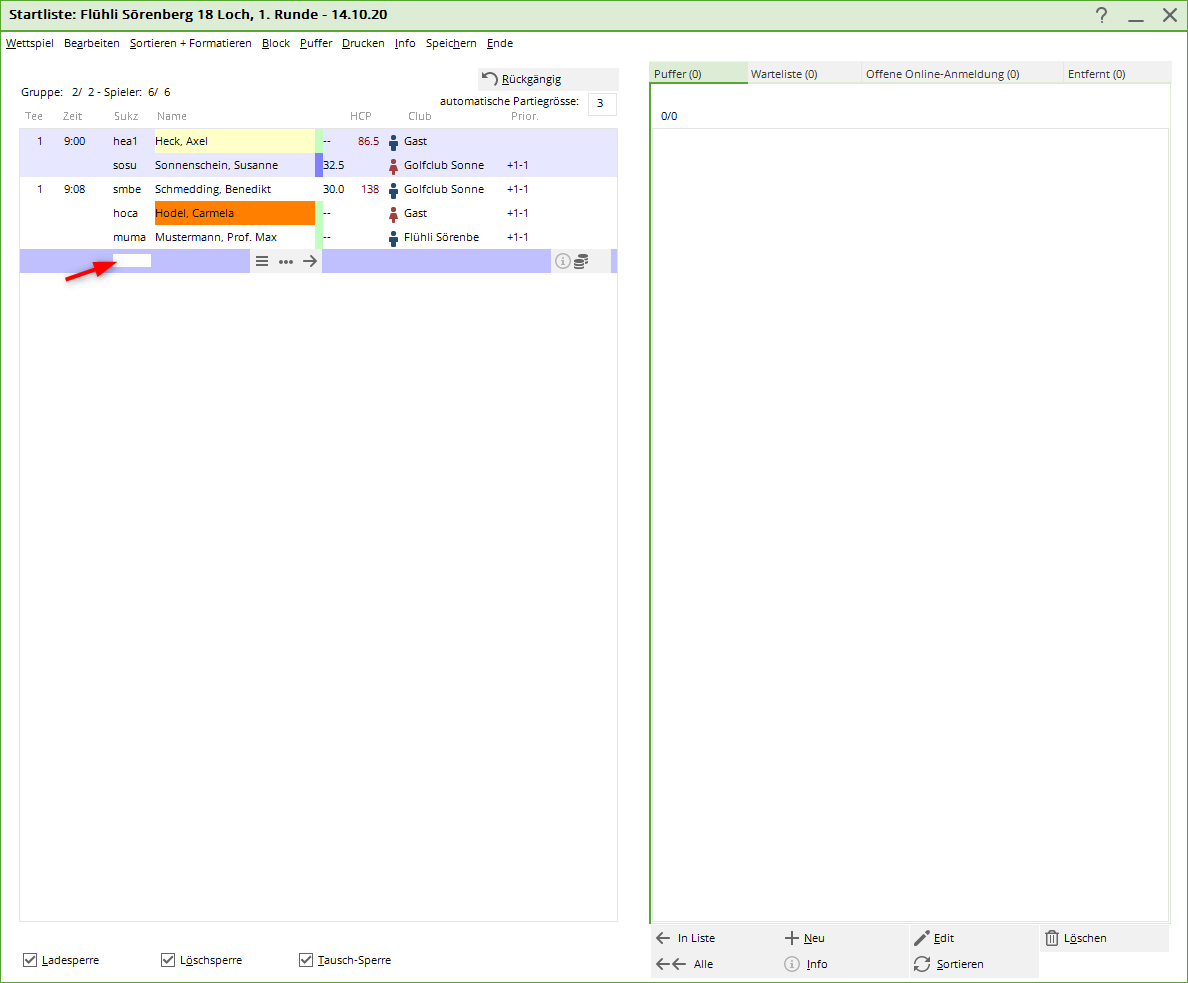This screenshot has width=1188, height=983.
Task: Click the automatische Partiegrösse input field
Action: [602, 104]
